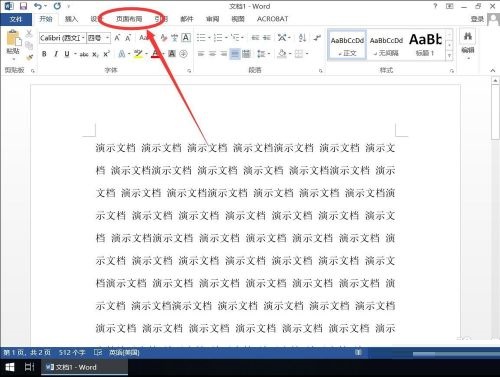Click the Numbering list icon
The width and height of the screenshot is (500, 377).
218,38
